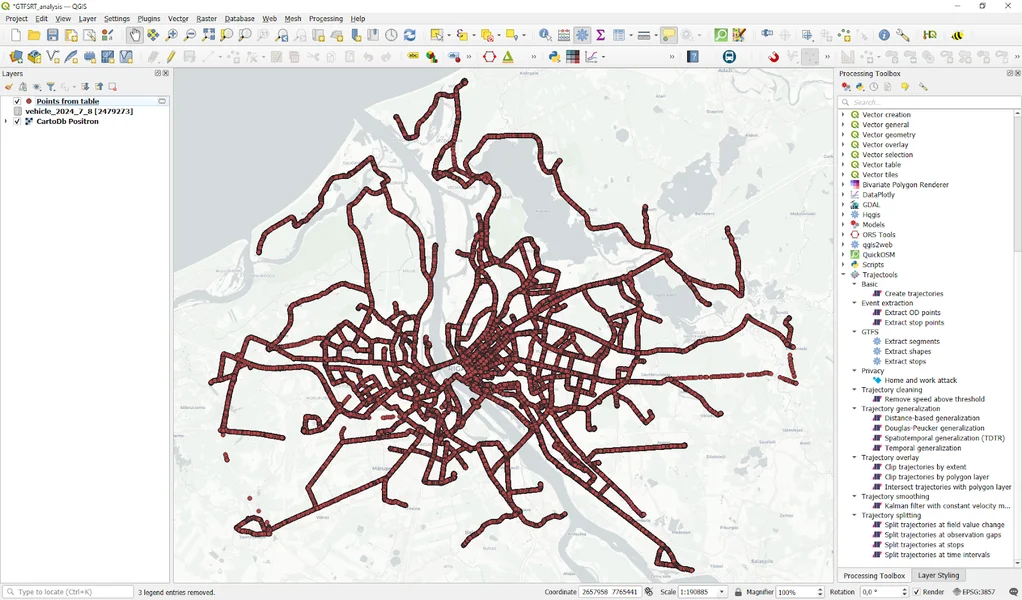Click the Refresh map icon

409,35
